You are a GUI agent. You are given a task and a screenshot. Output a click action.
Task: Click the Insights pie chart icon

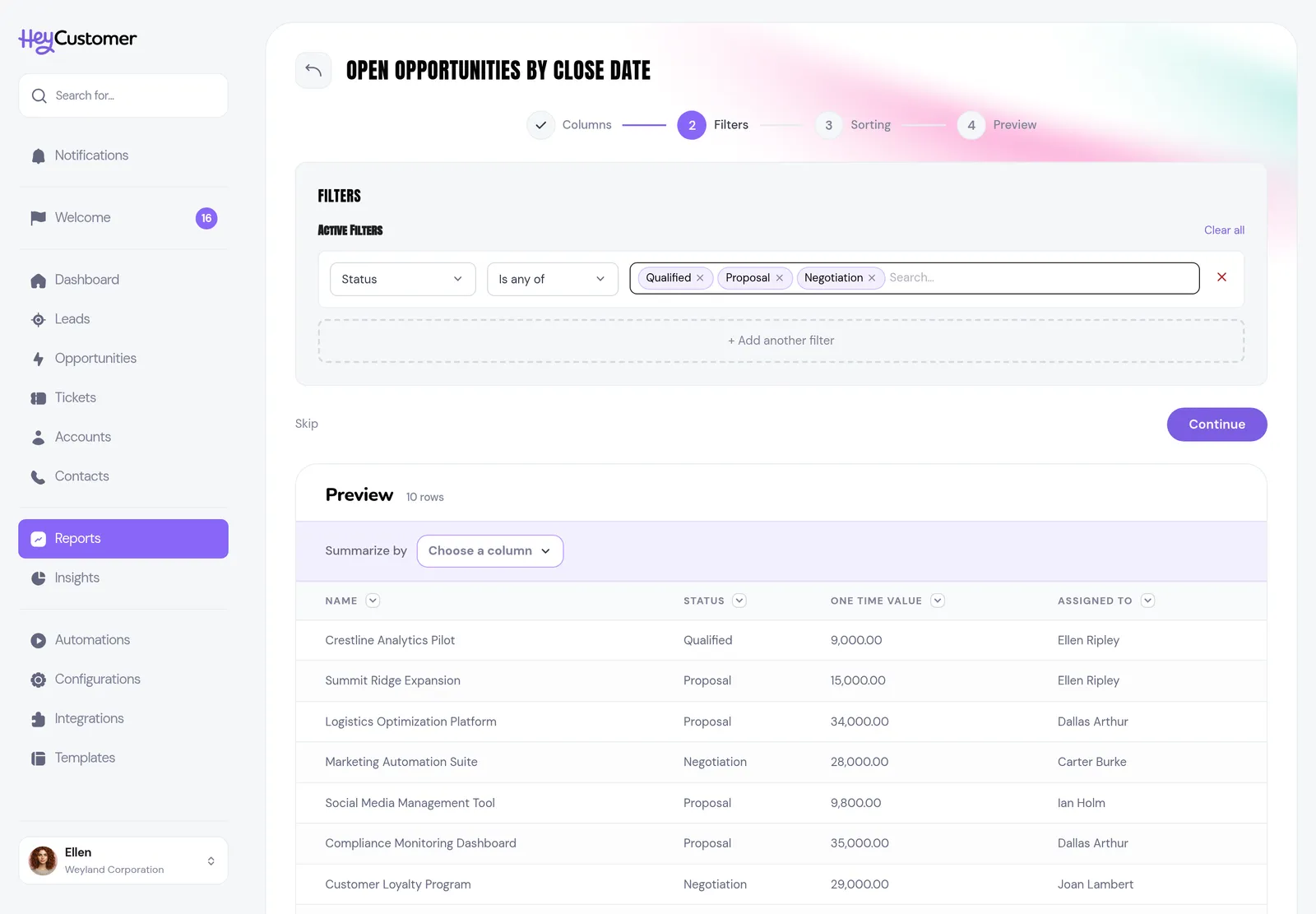[38, 578]
